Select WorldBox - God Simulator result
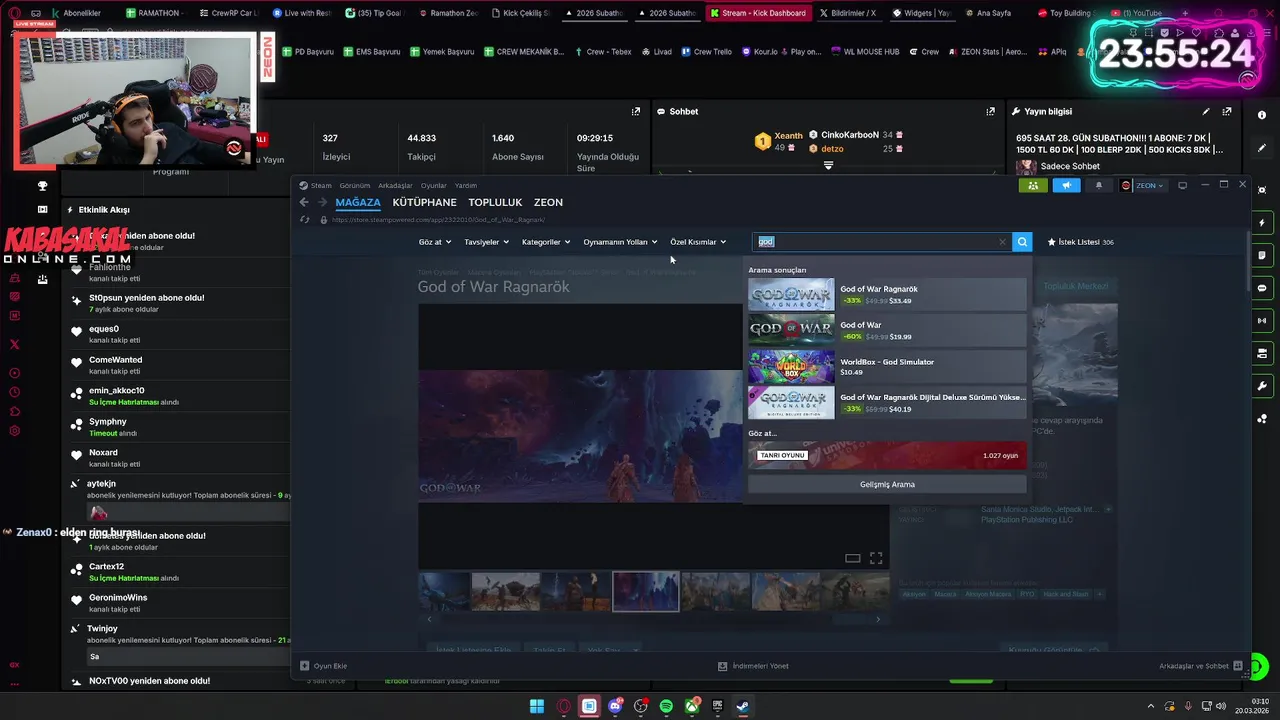The image size is (1280, 720). pyautogui.click(x=887, y=366)
